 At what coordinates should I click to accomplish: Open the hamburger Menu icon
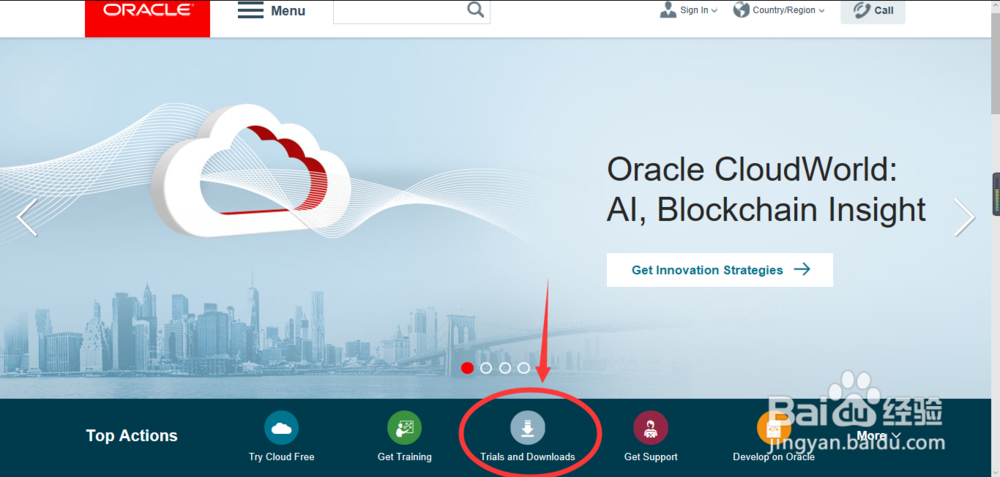(251, 10)
